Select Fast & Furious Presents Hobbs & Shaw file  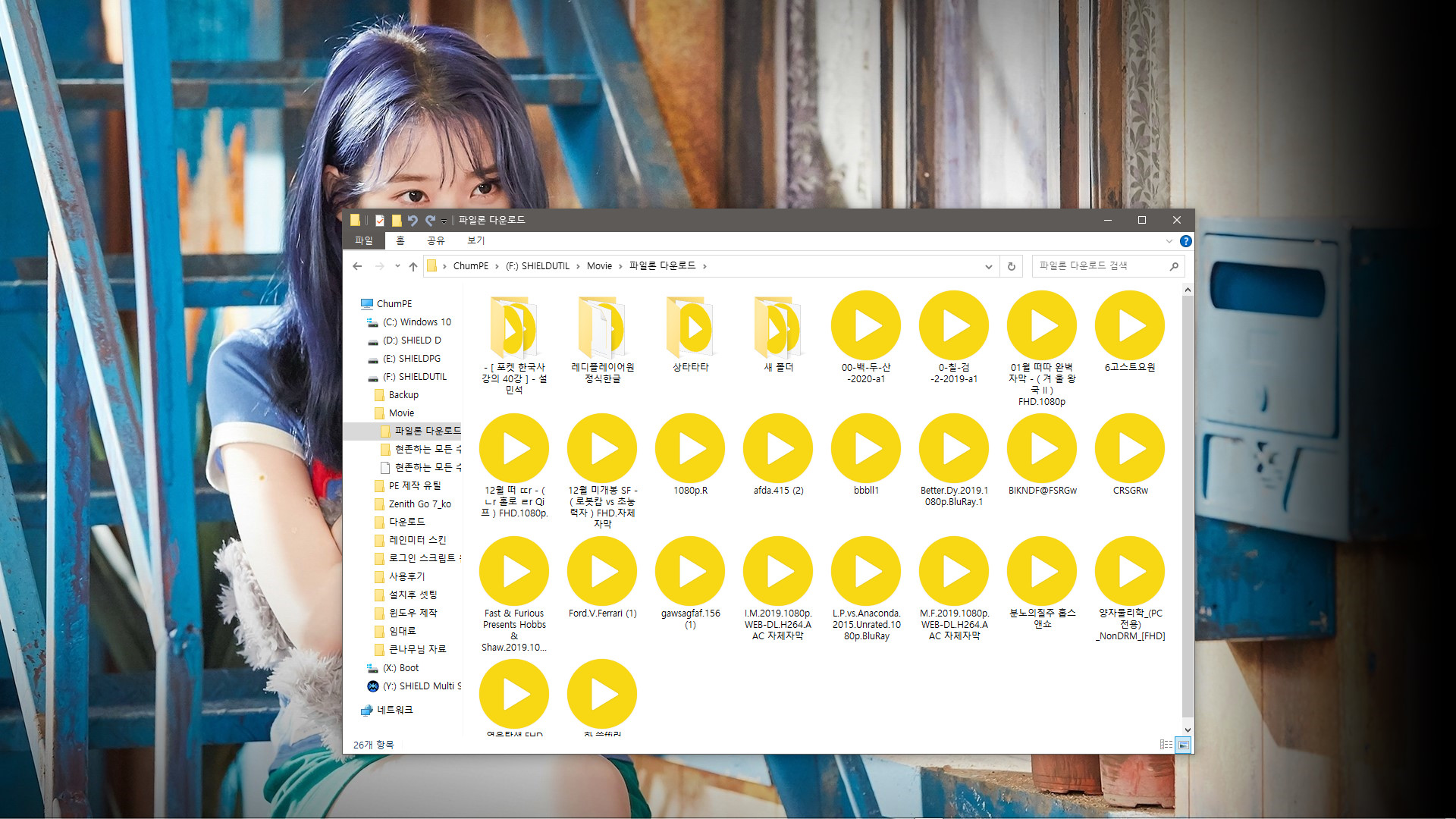514,595
